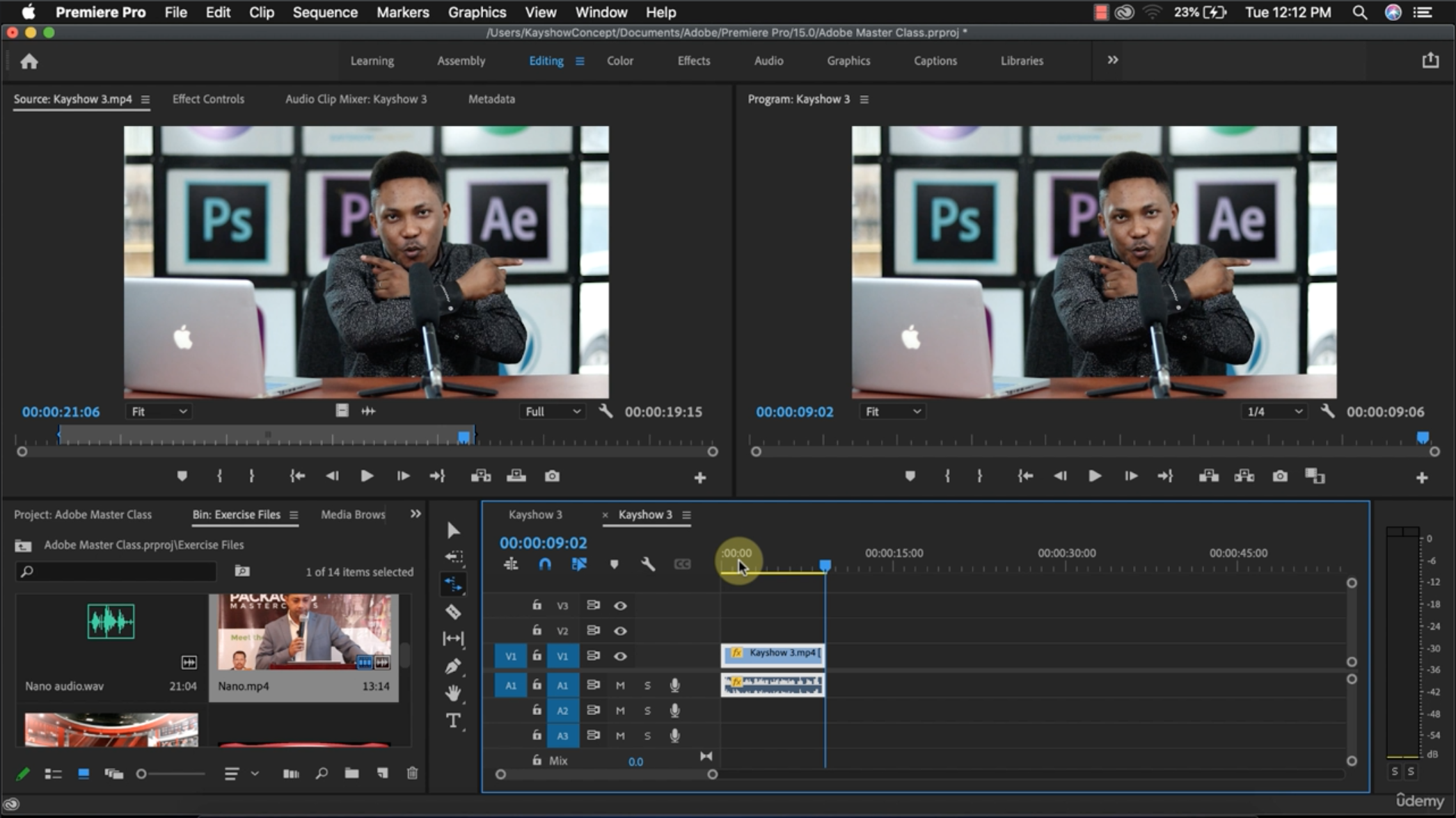Select Nano.mp4 thumbnail in bin
The height and width of the screenshot is (818, 1456).
pyautogui.click(x=304, y=632)
